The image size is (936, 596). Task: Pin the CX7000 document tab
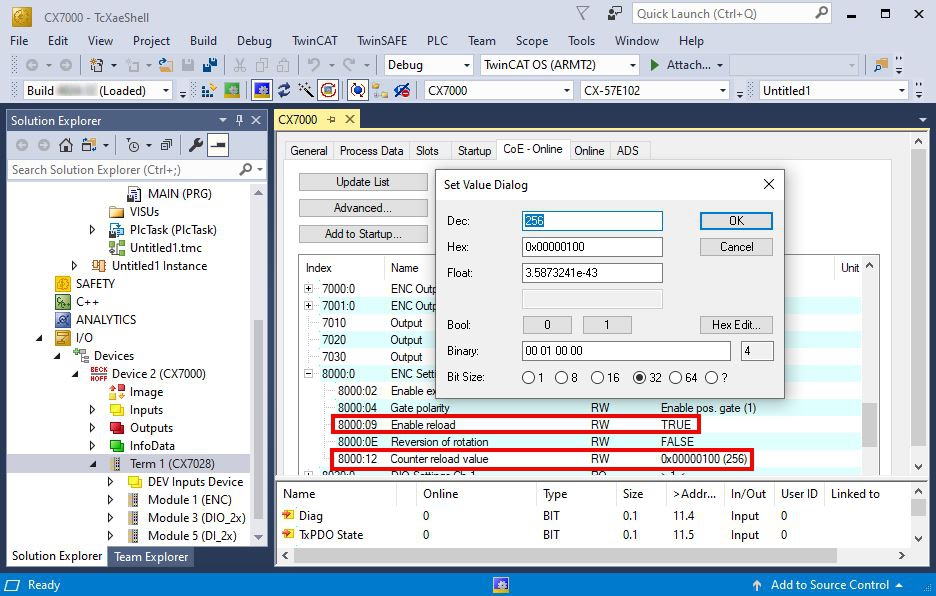[331, 119]
